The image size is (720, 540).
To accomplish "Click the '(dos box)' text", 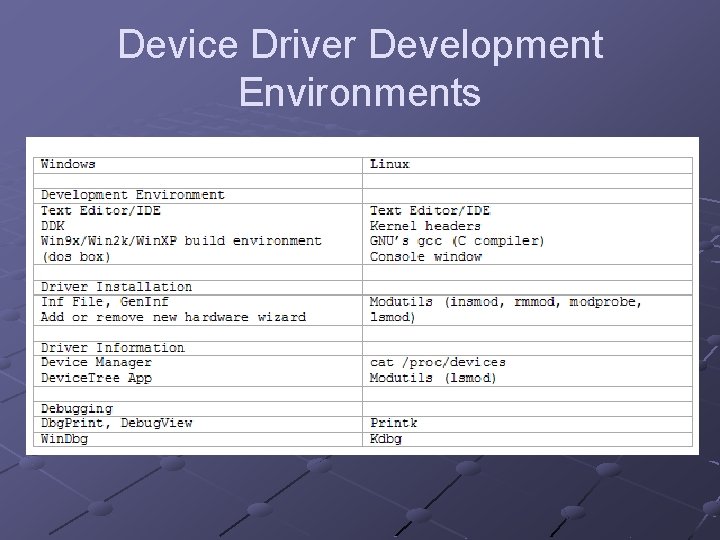I will (x=76, y=257).
